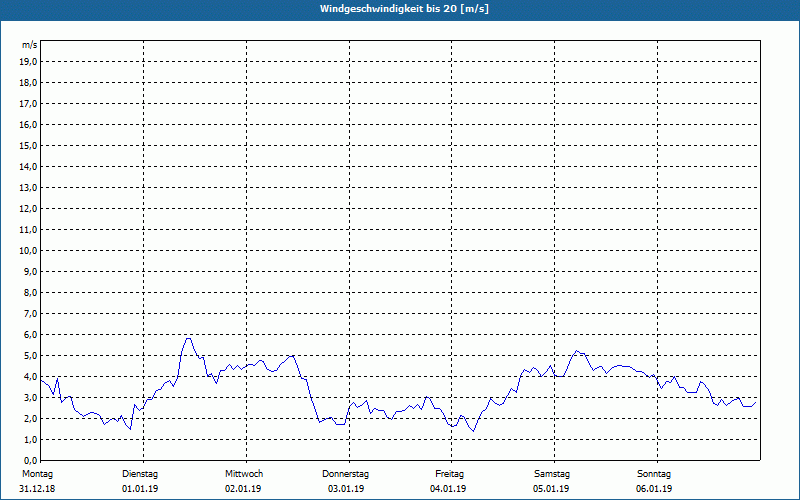Viewport: 800px width, 500px height.
Task: Click the 'Samstag' day label
Action: click(x=552, y=474)
